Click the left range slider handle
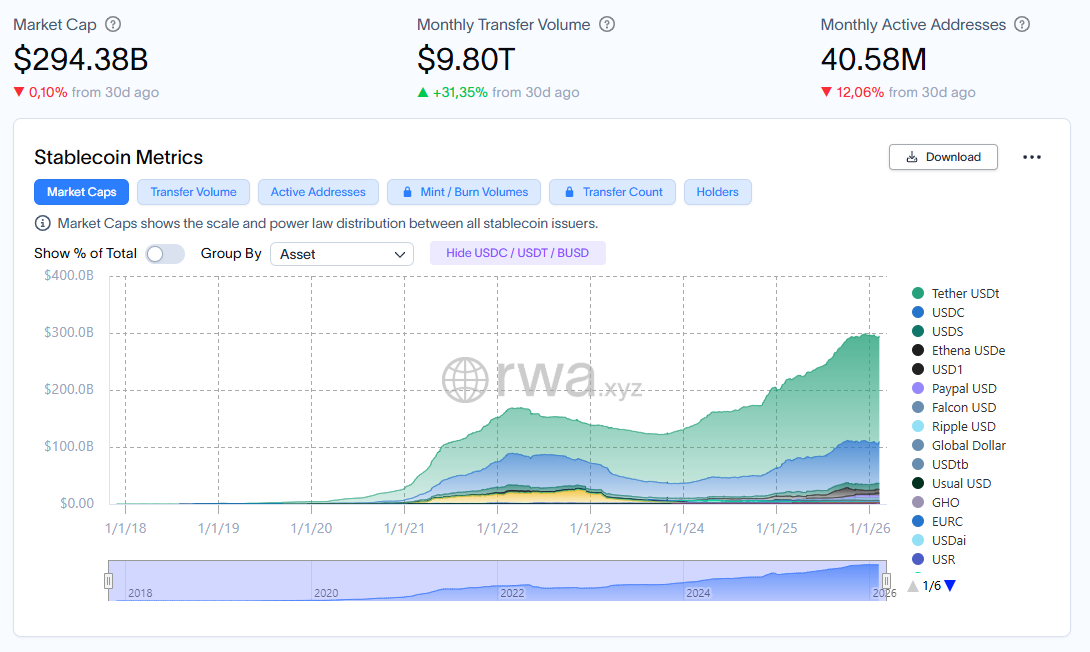 108,580
